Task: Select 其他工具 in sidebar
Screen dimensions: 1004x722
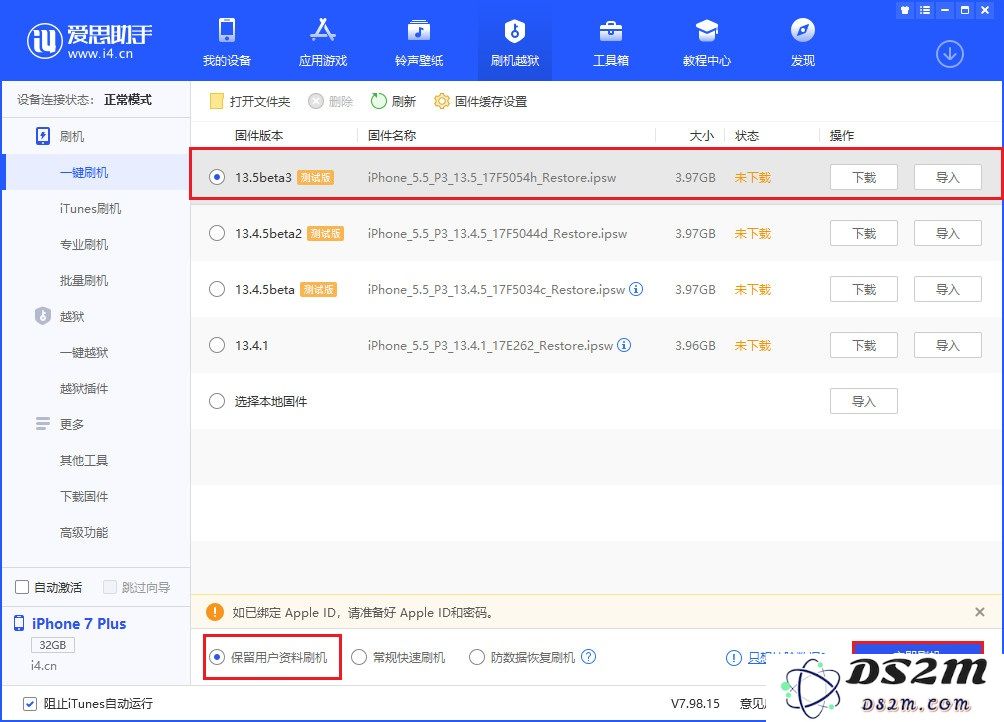Action: coord(84,460)
